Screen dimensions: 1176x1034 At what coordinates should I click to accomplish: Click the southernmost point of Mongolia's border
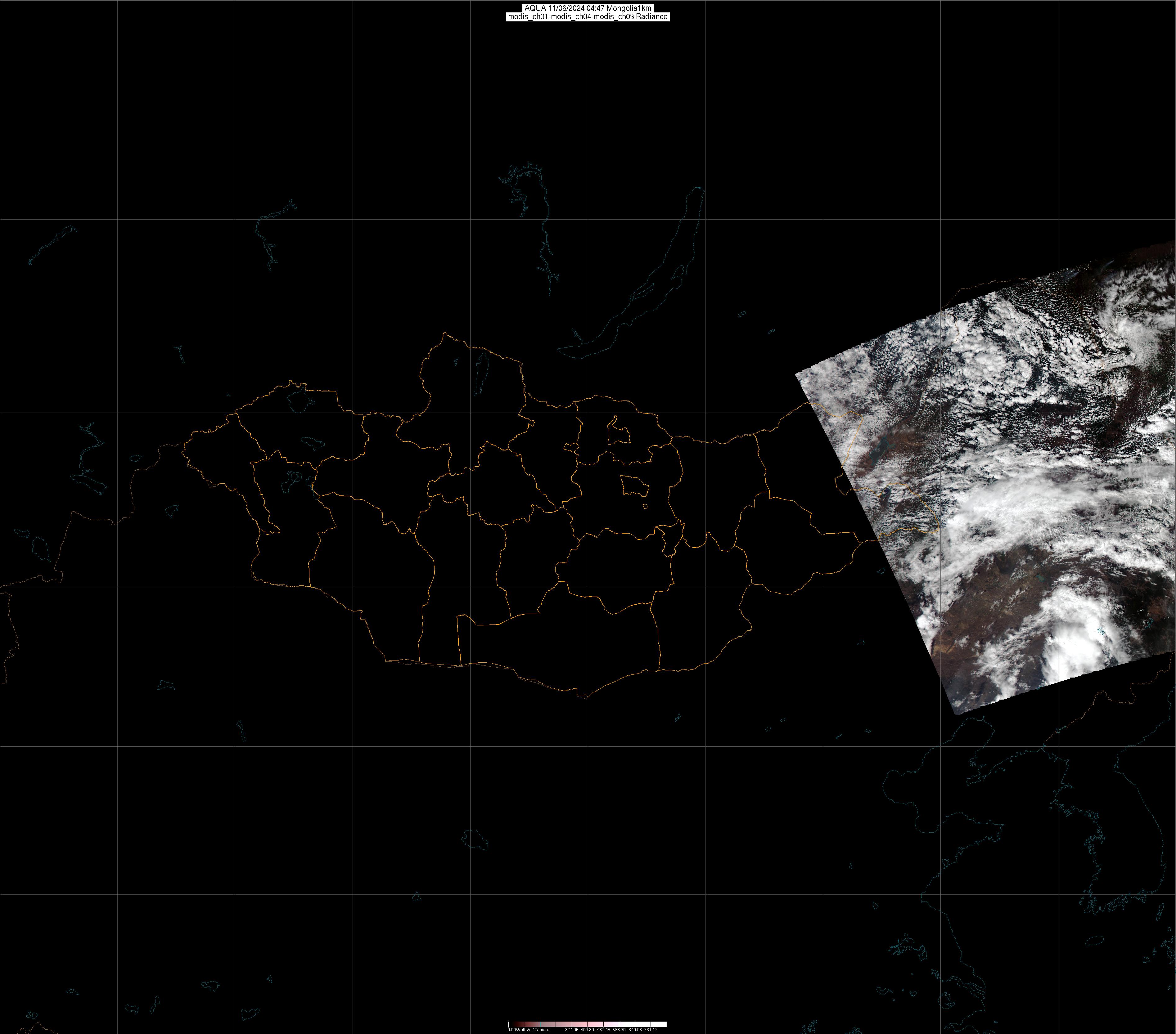pos(587,698)
